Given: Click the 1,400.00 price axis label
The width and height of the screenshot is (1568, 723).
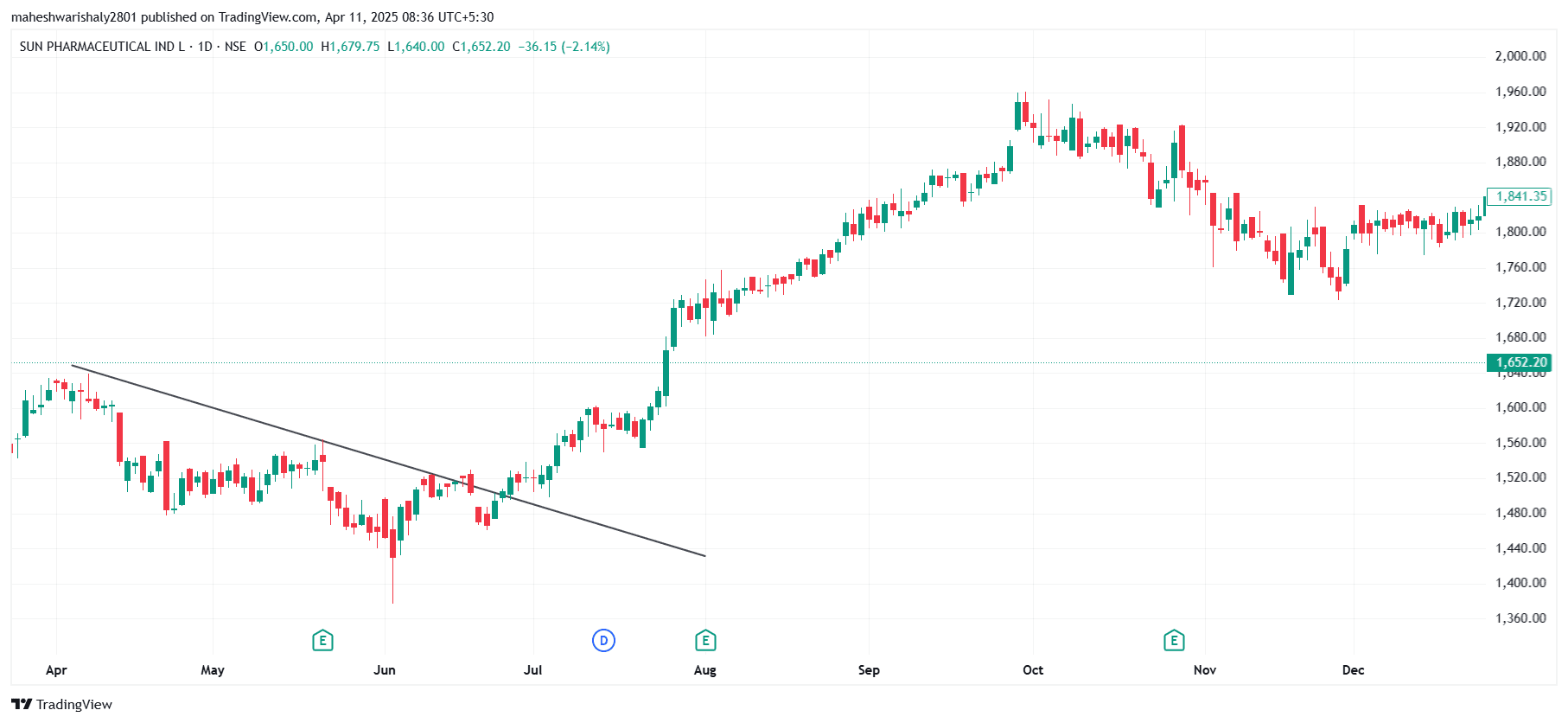Looking at the screenshot, I should pos(1520,583).
